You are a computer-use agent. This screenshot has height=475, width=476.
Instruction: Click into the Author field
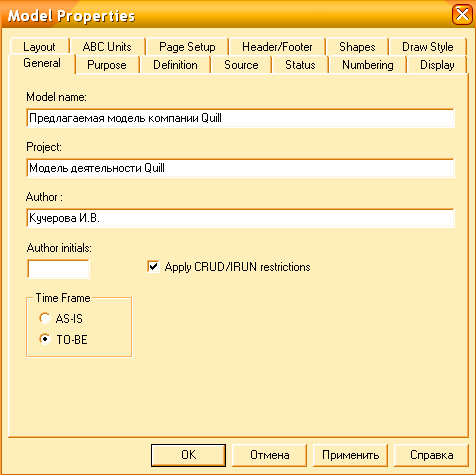(240, 218)
